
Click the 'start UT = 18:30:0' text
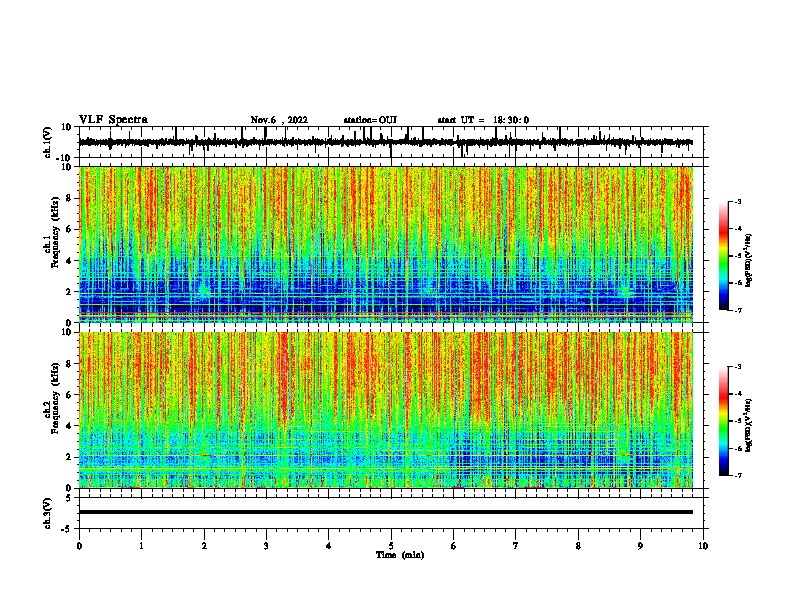click(483, 120)
